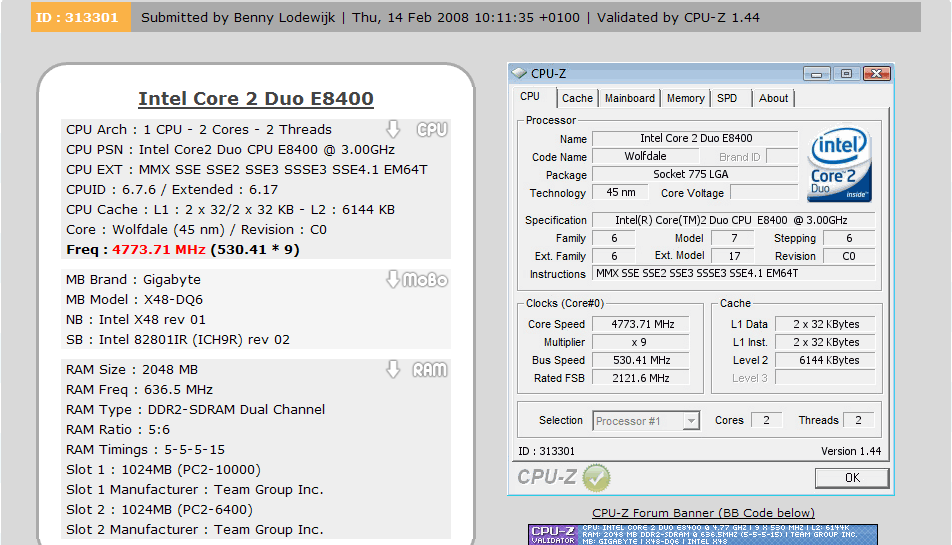Click the Cores count field
The image size is (952, 545).
coord(766,420)
